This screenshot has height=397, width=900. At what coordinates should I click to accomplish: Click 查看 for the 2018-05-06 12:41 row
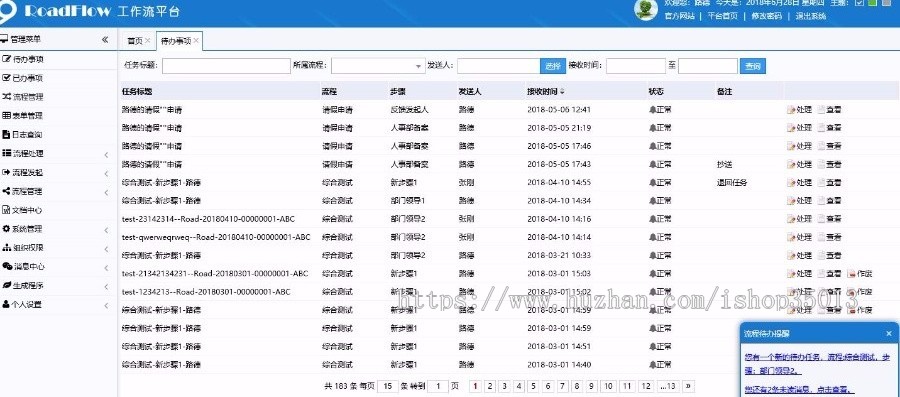tap(829, 109)
